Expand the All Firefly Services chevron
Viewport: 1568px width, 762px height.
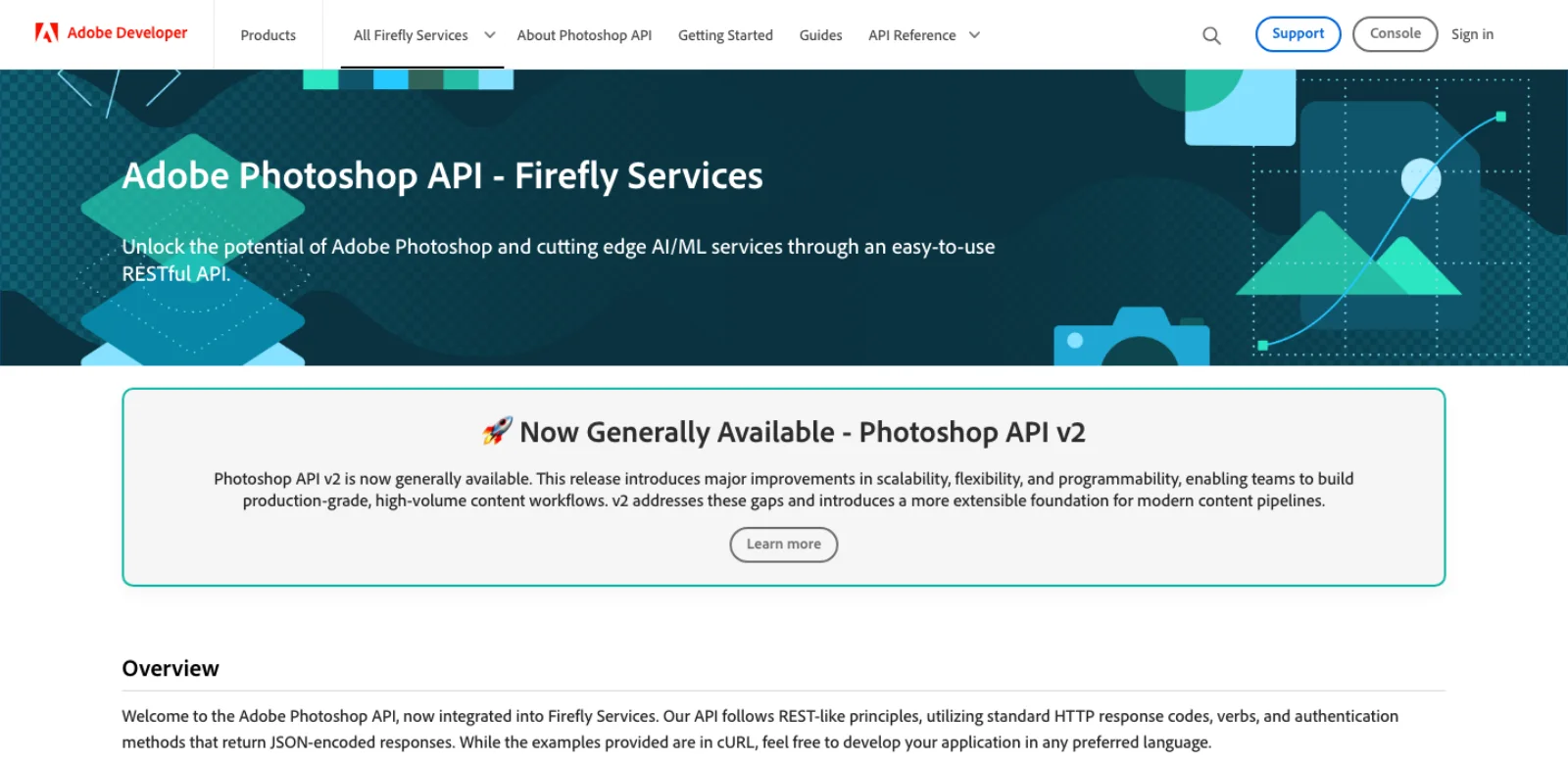click(489, 35)
